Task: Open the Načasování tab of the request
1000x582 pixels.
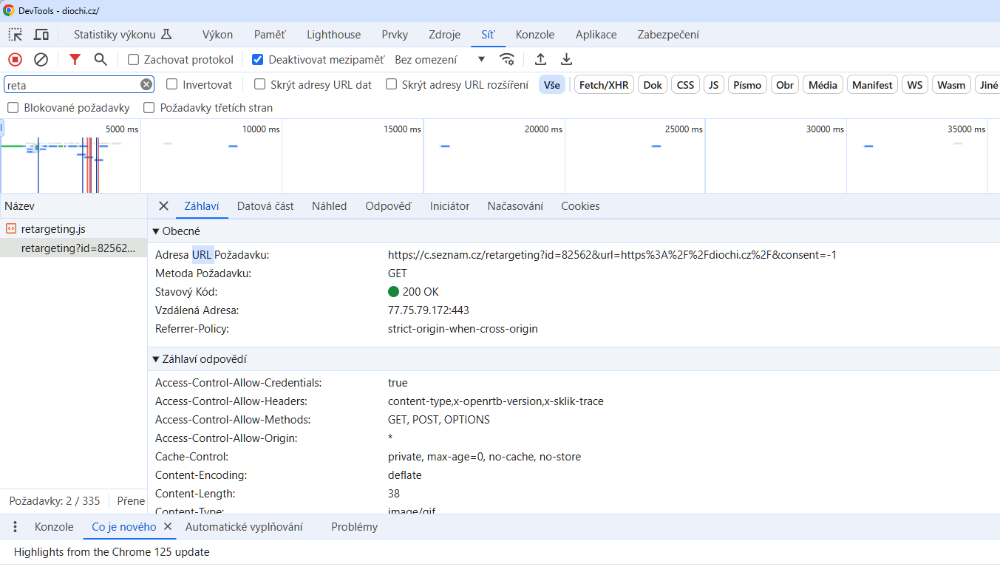Action: point(515,206)
